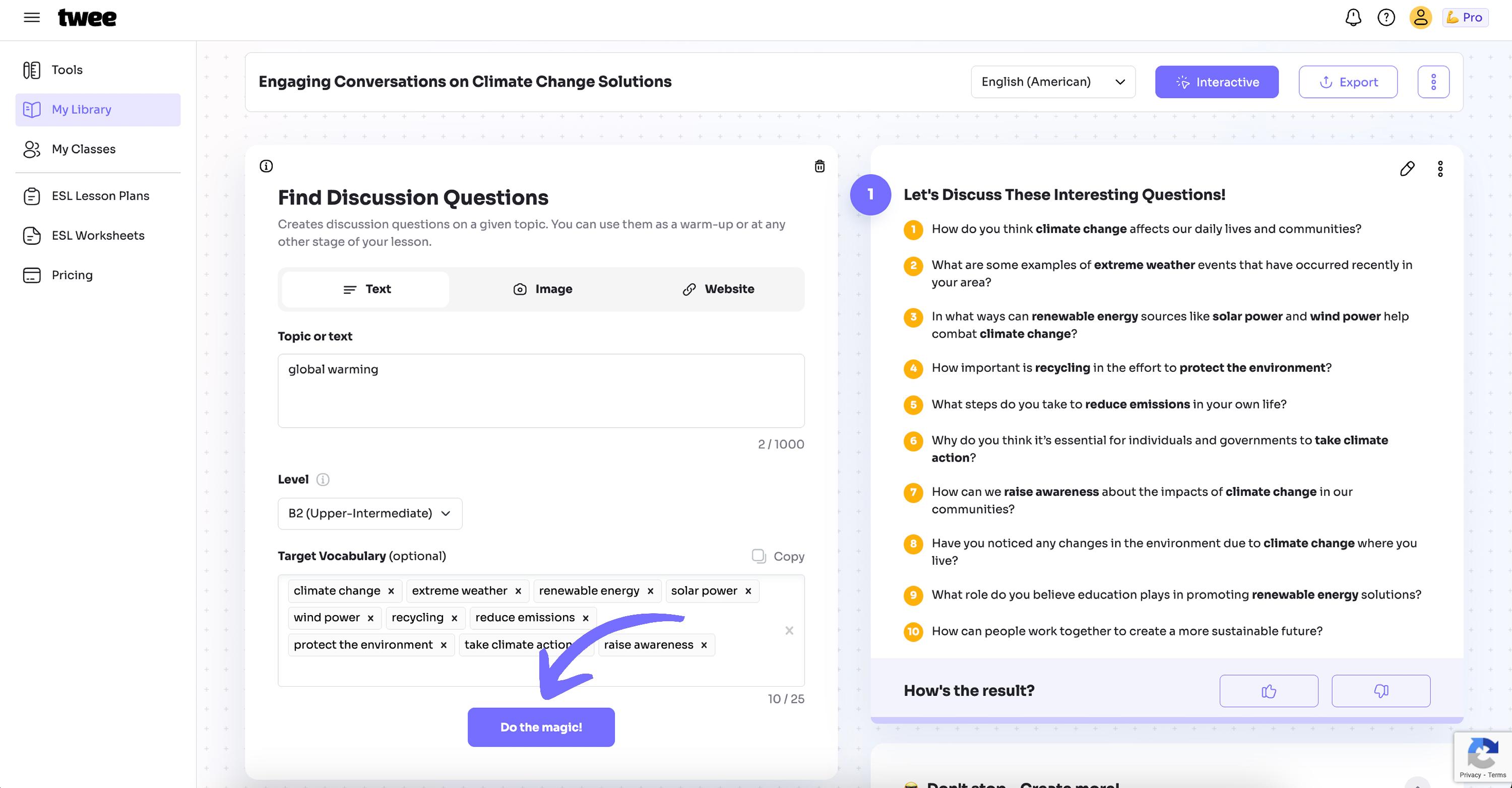Go to My Library
The image size is (1512, 788).
tap(98, 110)
